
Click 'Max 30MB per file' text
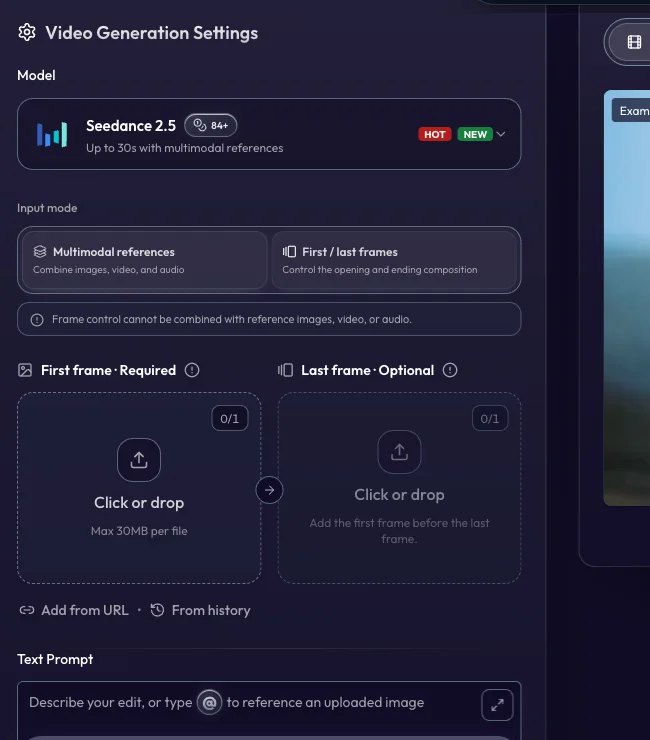click(x=139, y=531)
